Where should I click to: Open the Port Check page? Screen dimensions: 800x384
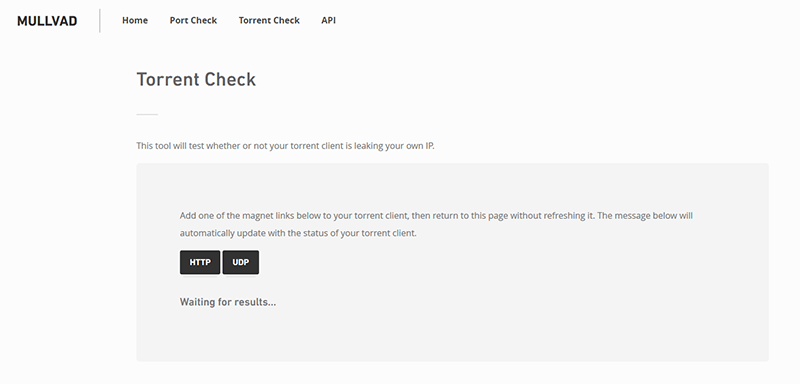pyautogui.click(x=193, y=20)
